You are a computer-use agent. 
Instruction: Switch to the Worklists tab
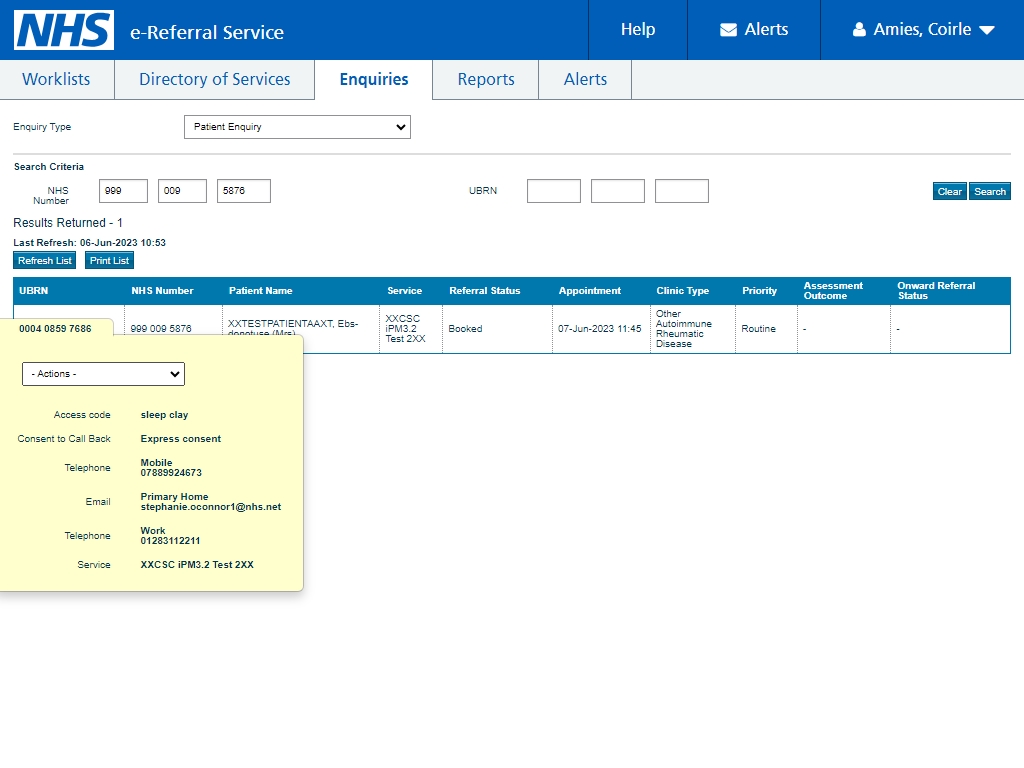57,79
